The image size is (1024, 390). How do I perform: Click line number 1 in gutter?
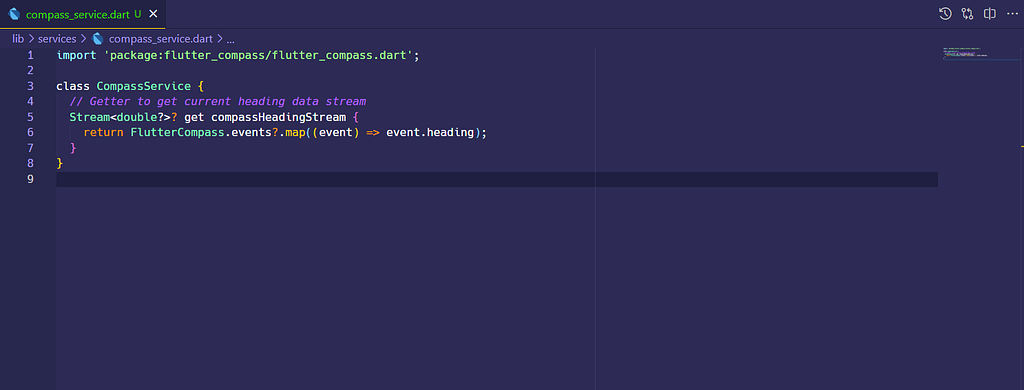30,56
